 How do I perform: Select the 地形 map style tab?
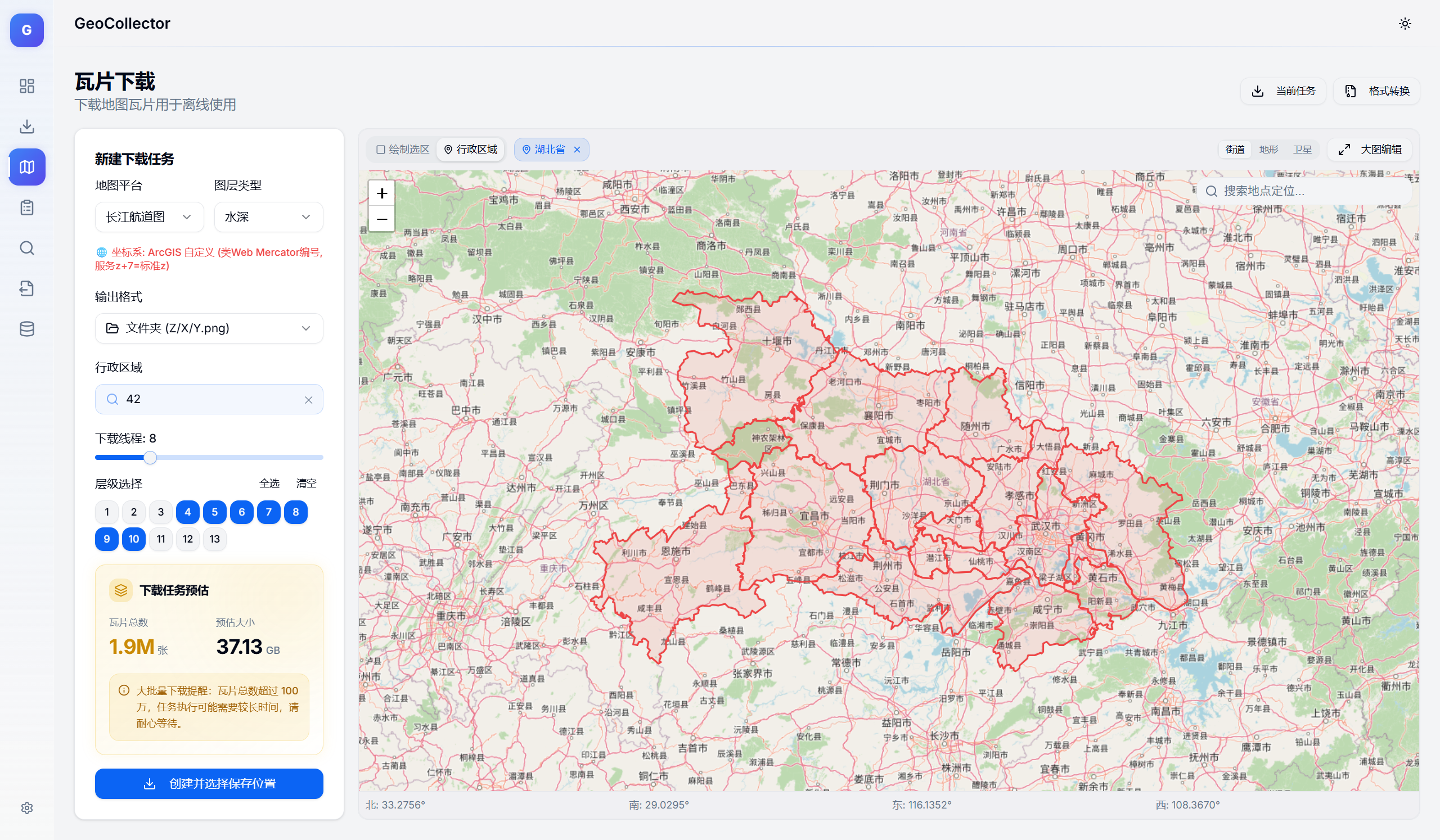[1268, 149]
